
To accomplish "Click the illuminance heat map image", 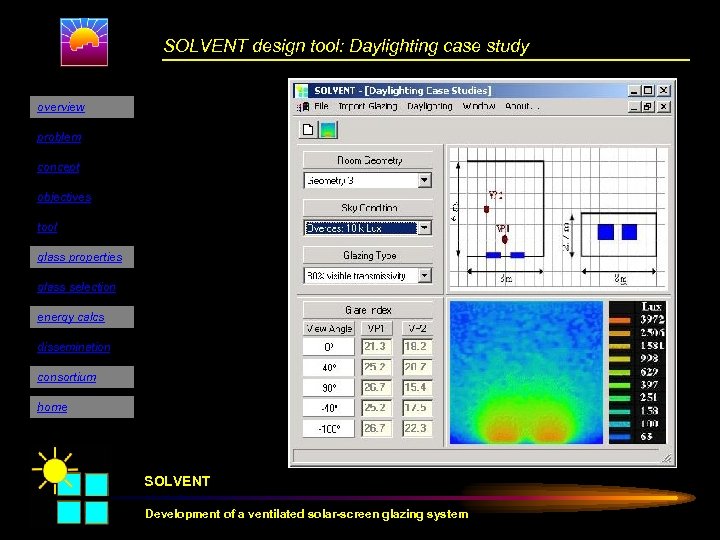I will (526, 372).
